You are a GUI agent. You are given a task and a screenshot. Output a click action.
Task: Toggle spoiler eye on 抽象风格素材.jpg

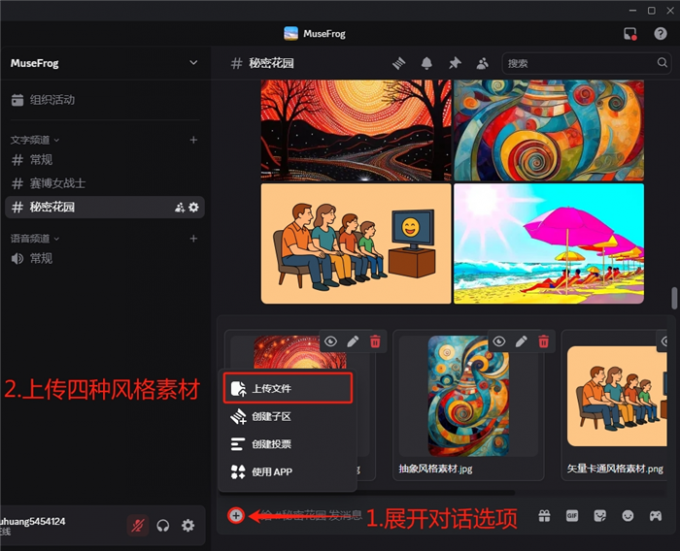coord(499,342)
